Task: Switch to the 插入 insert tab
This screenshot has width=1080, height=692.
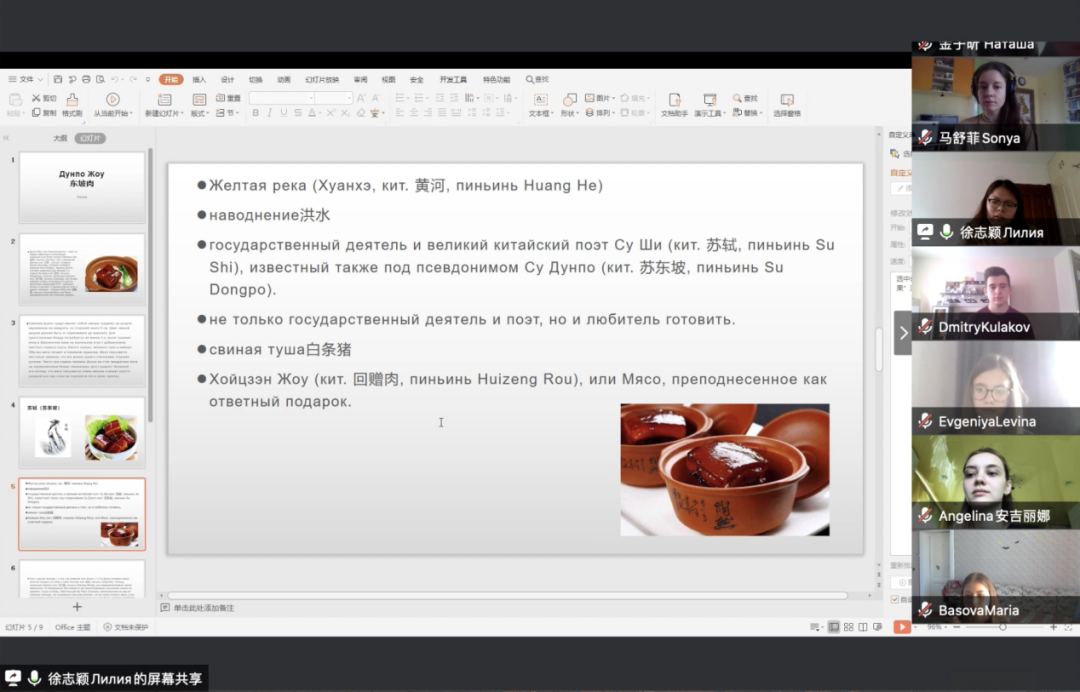Action: pyautogui.click(x=199, y=79)
